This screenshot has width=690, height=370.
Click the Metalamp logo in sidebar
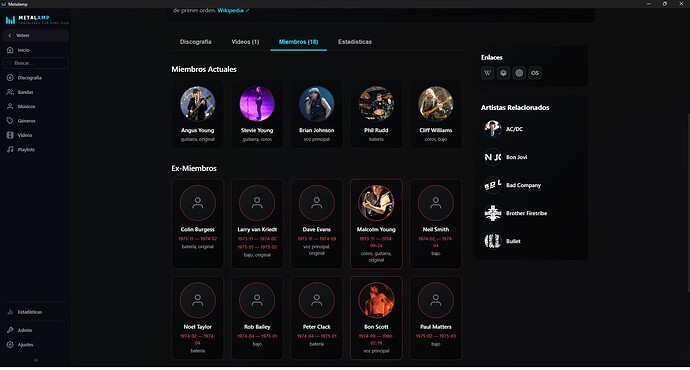pos(37,19)
